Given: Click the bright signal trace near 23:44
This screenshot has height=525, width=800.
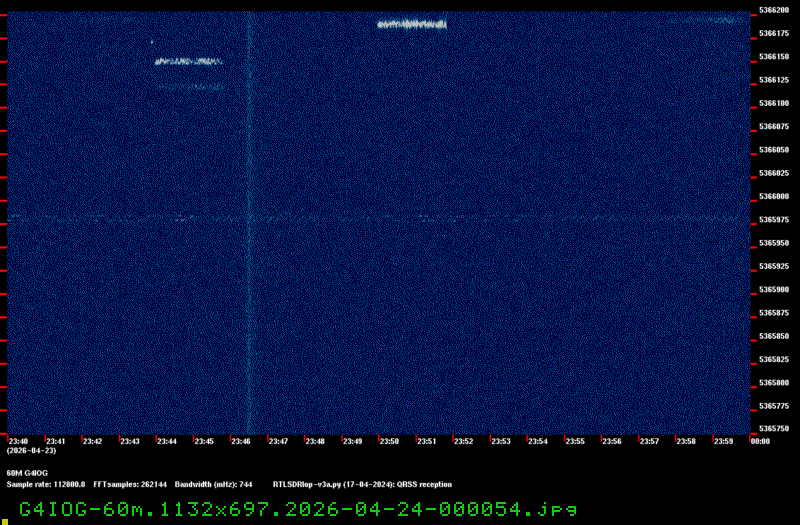Looking at the screenshot, I should point(189,62).
